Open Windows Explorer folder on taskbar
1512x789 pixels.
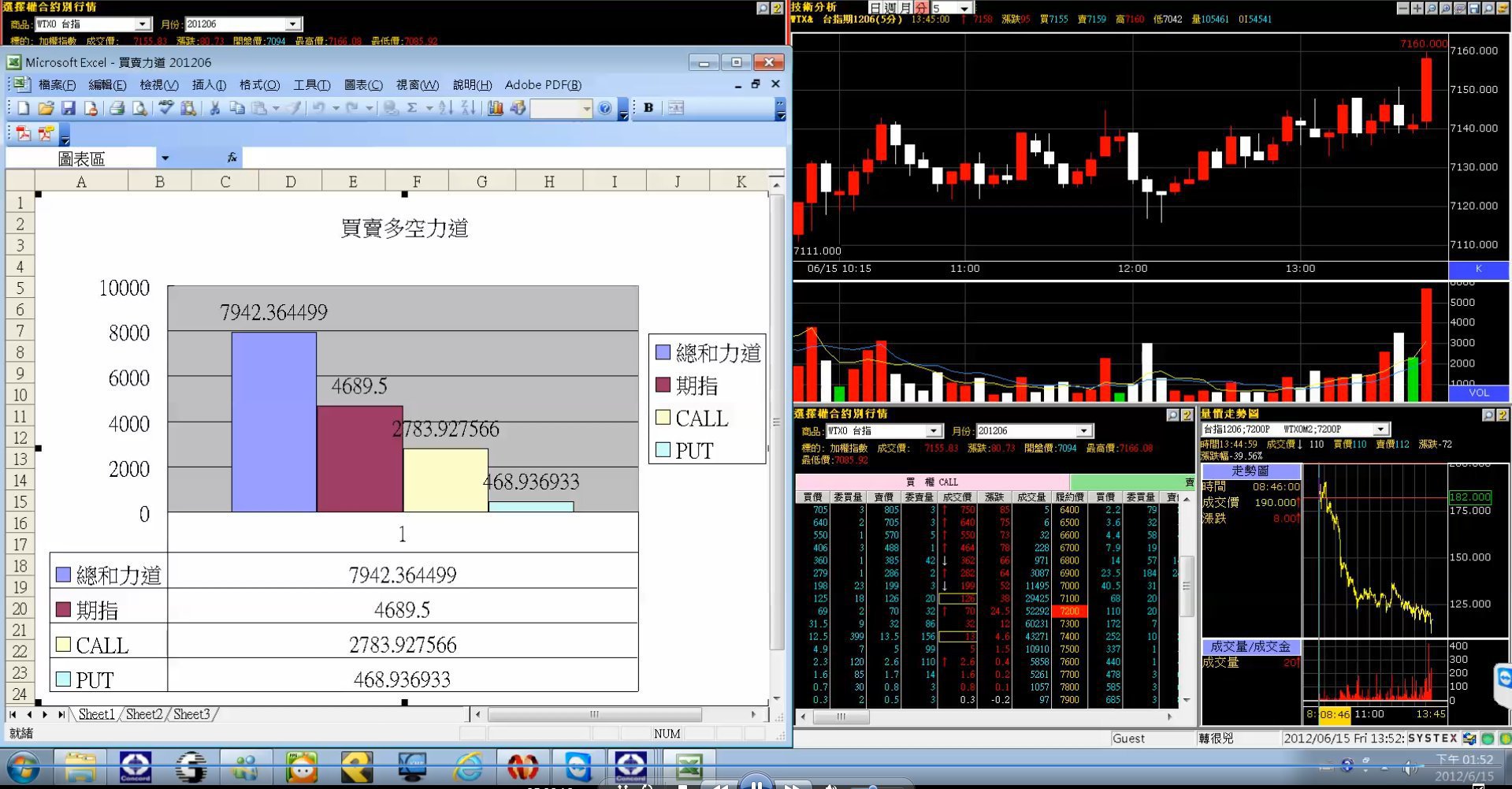pyautogui.click(x=80, y=767)
